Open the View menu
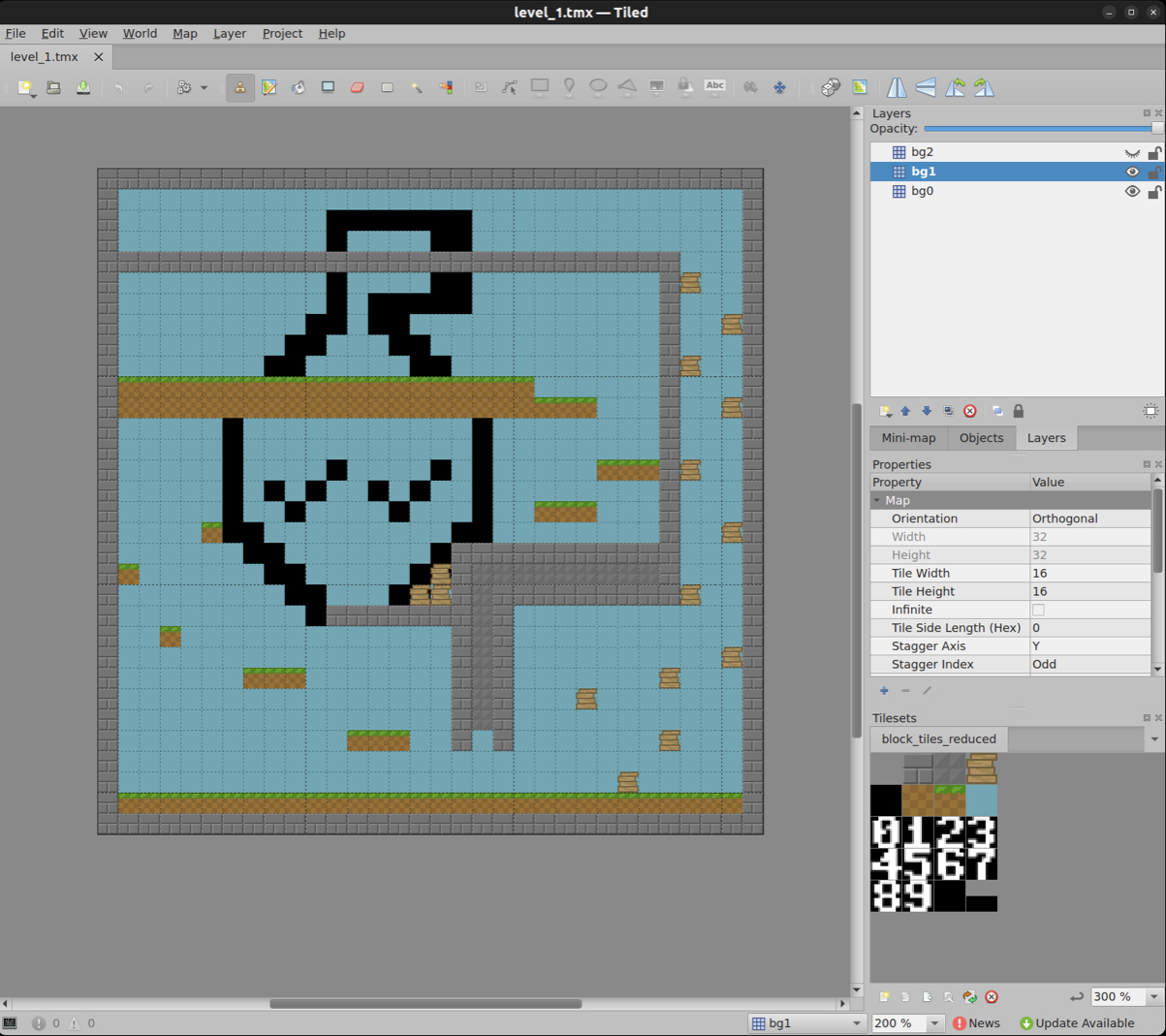The image size is (1166, 1036). tap(93, 33)
